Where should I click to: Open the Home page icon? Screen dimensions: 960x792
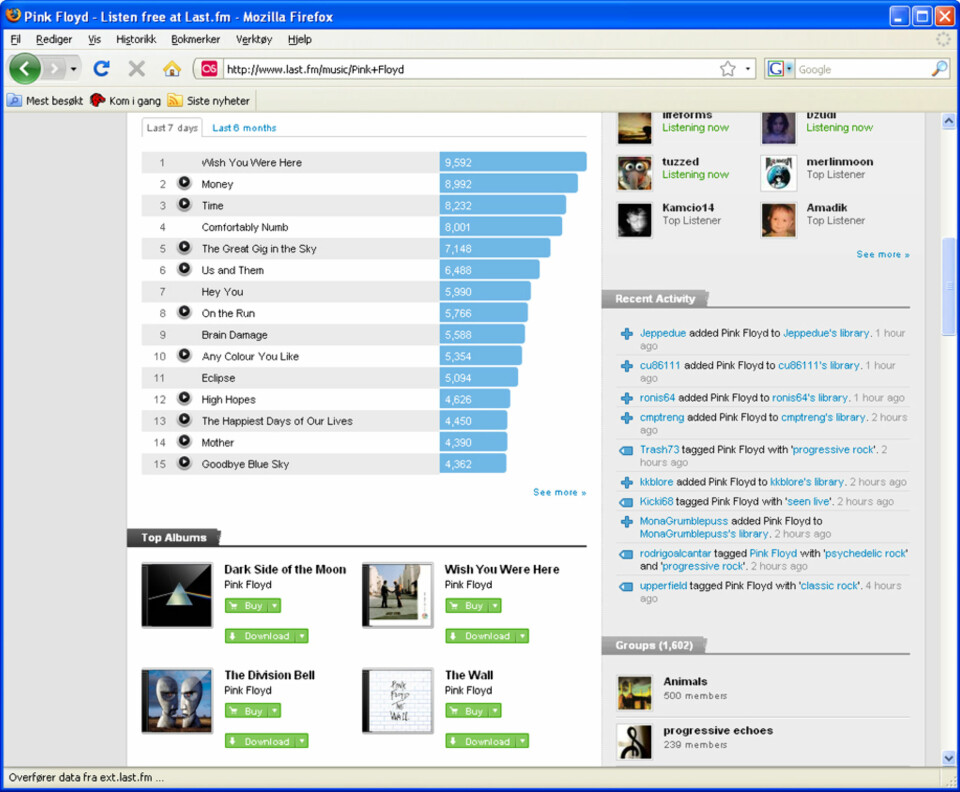pyautogui.click(x=172, y=69)
